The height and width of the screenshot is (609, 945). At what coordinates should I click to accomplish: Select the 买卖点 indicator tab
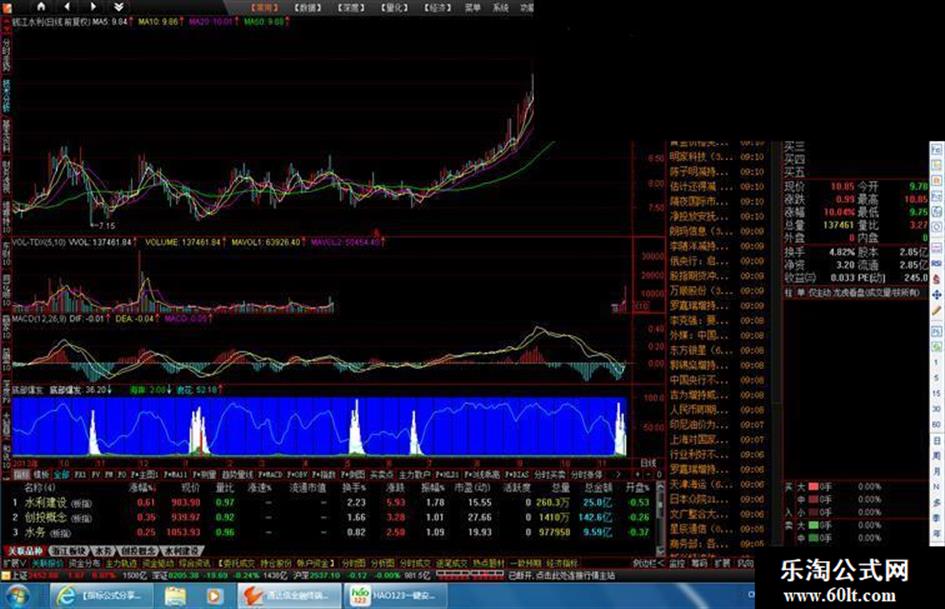pyautogui.click(x=381, y=475)
